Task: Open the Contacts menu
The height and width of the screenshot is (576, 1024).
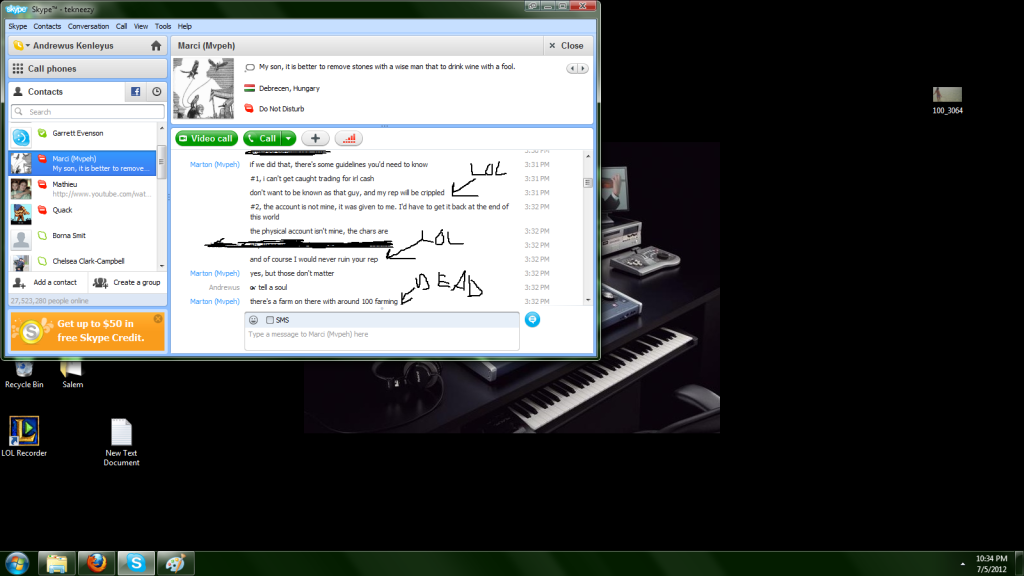Action: point(47,26)
